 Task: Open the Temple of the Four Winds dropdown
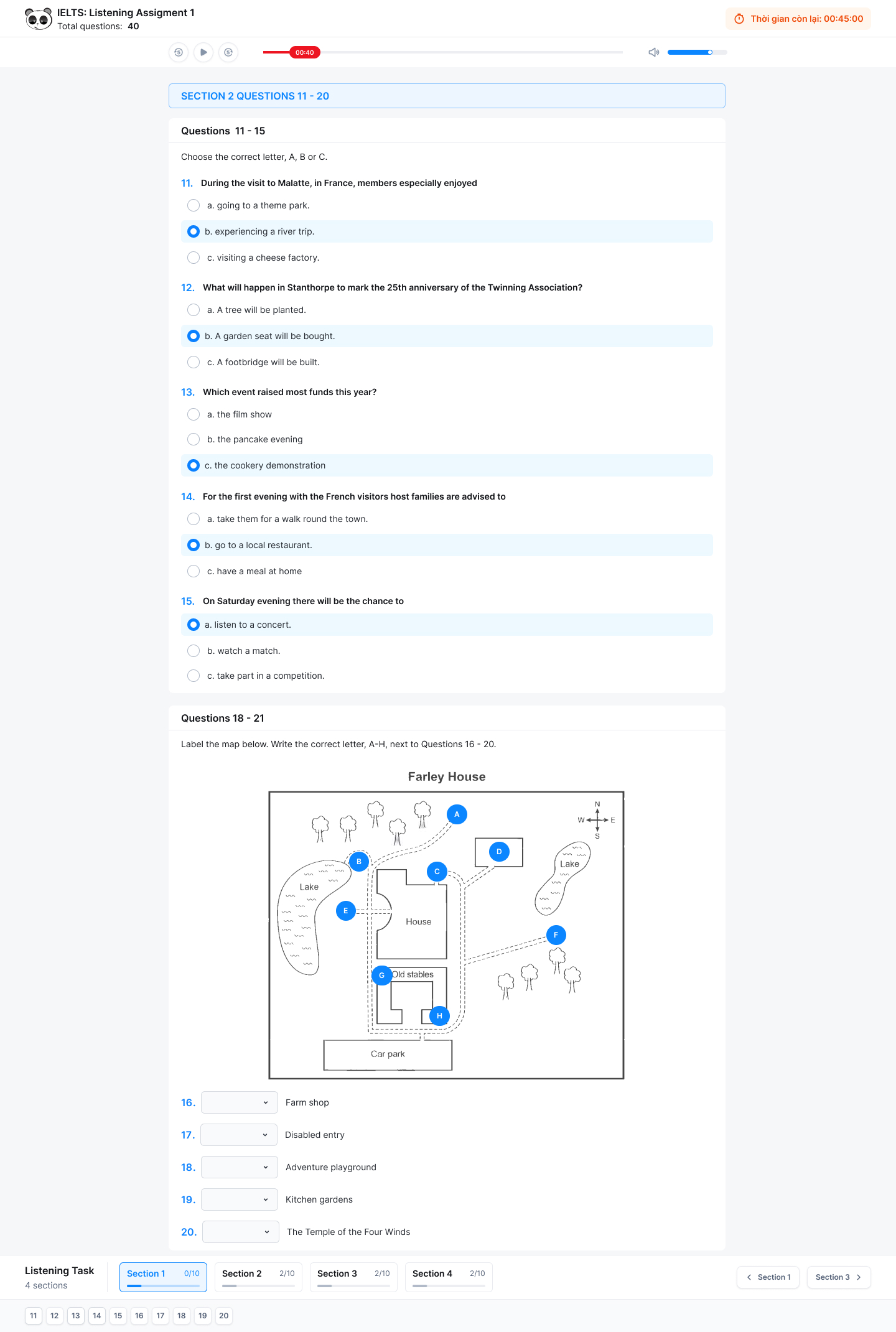(x=240, y=1232)
